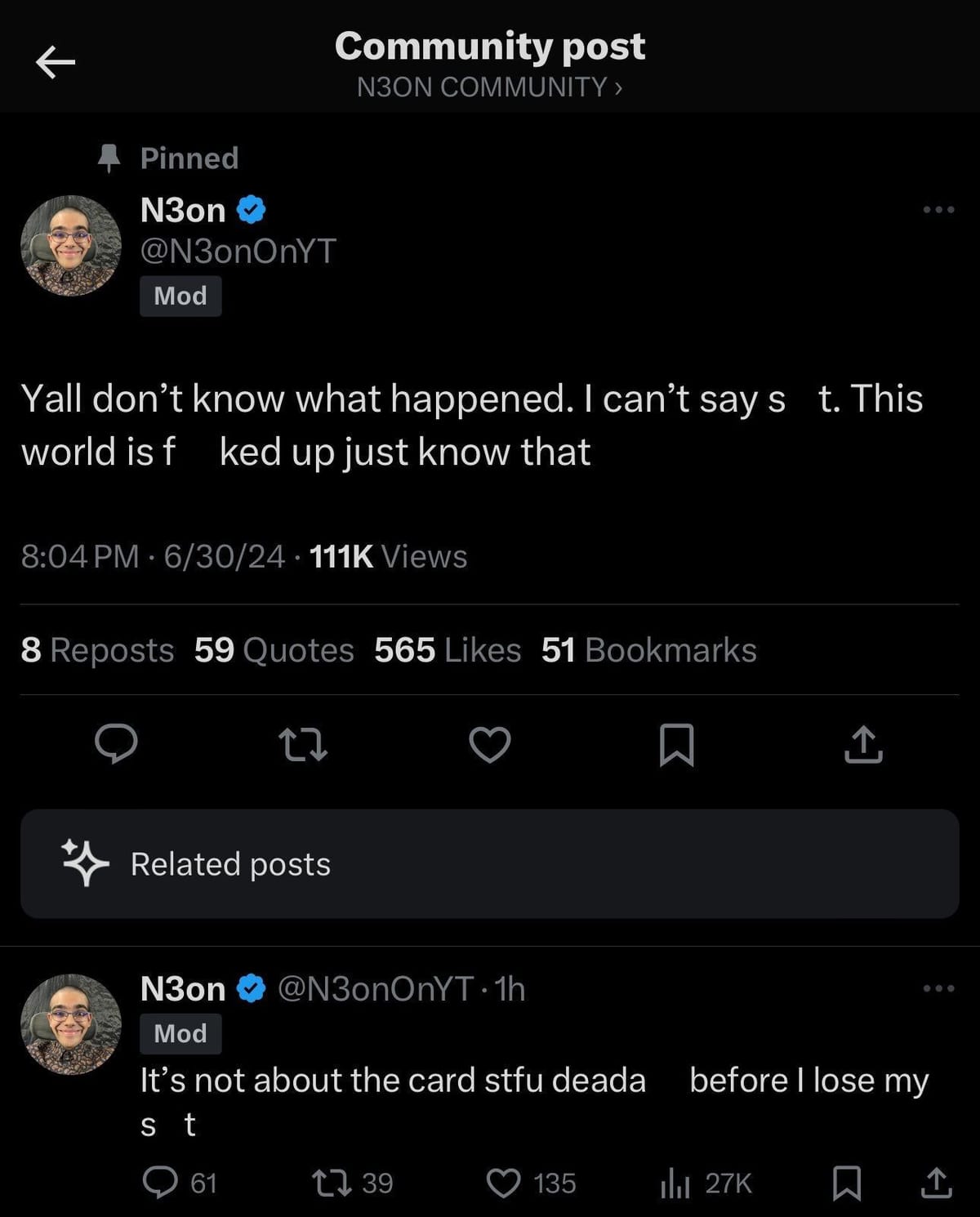Show the 565 Likes list
This screenshot has height=1217, width=980.
coord(448,650)
